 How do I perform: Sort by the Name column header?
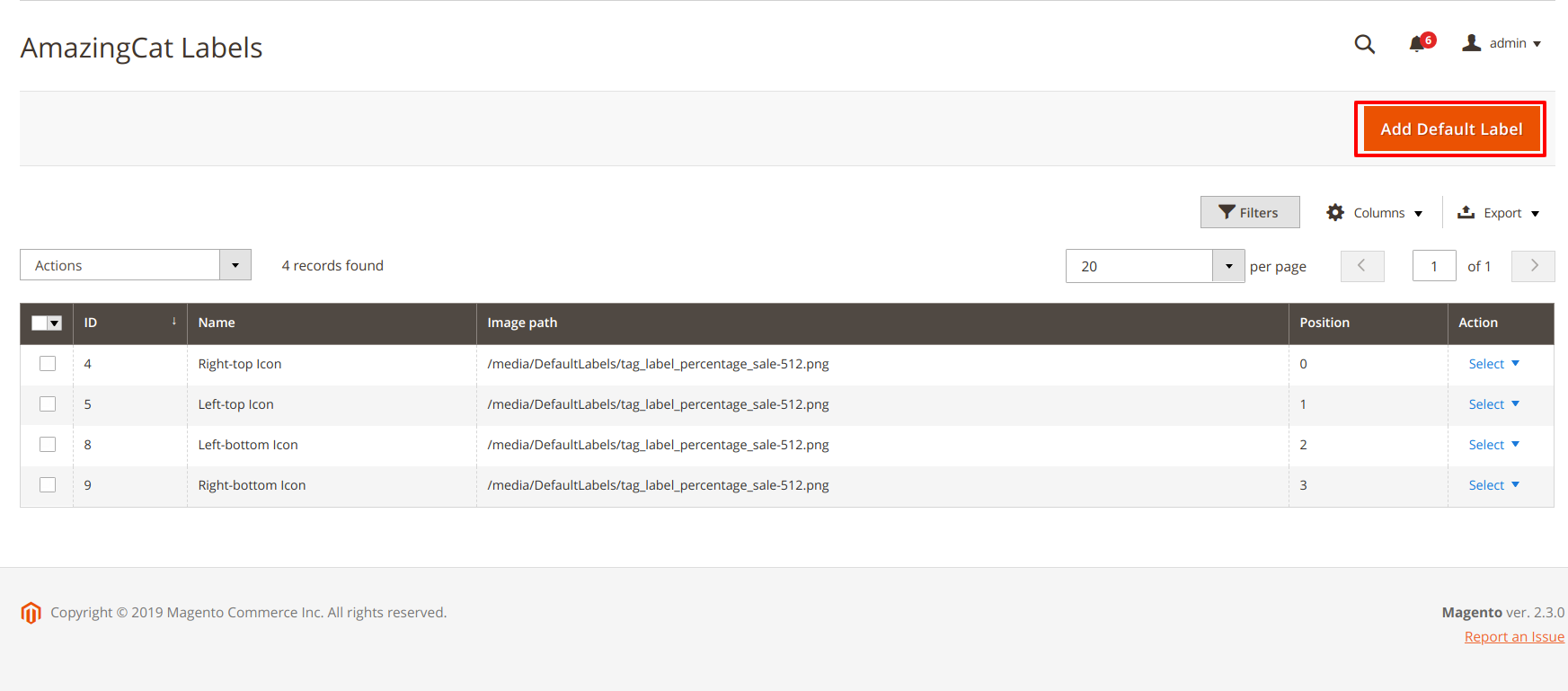click(x=332, y=323)
